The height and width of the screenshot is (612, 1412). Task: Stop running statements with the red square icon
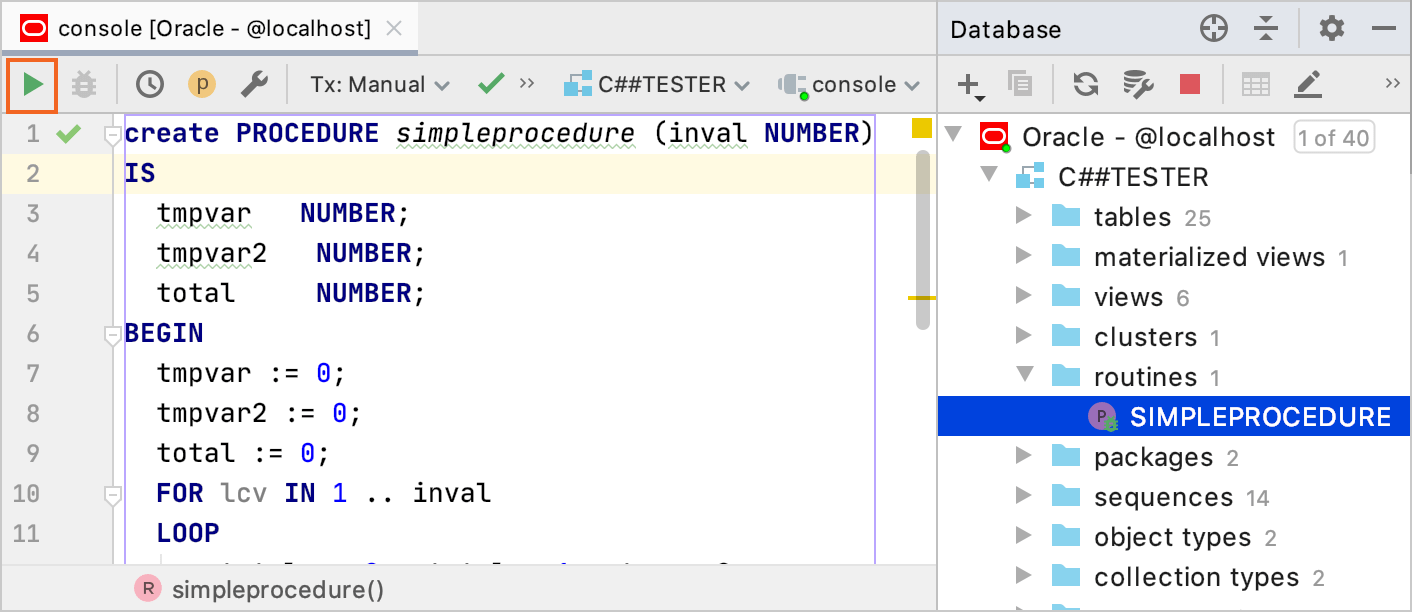[1190, 84]
